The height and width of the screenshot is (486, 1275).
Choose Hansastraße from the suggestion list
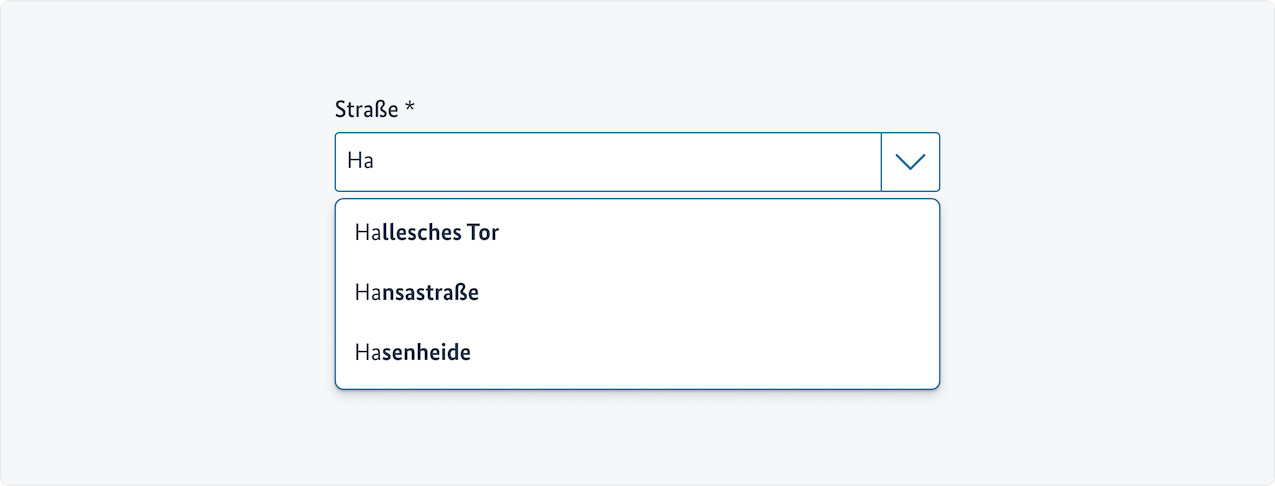point(417,293)
